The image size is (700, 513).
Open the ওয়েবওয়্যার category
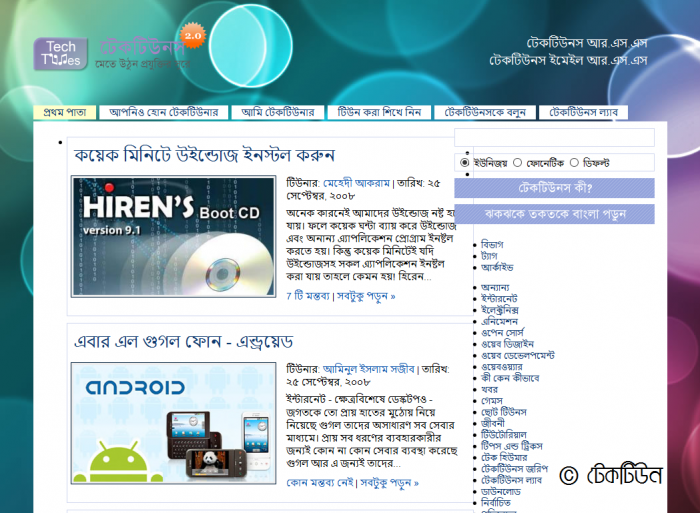pyautogui.click(x=502, y=367)
